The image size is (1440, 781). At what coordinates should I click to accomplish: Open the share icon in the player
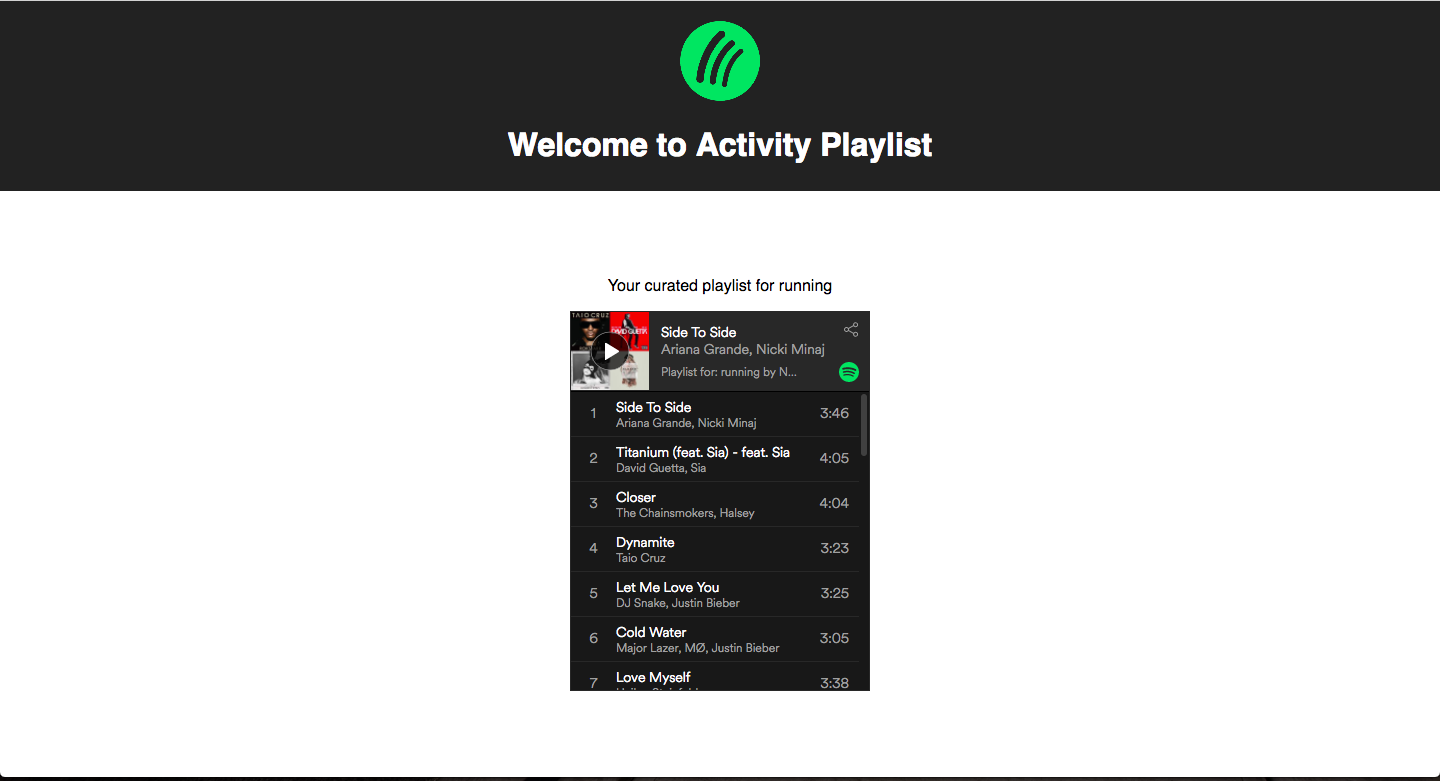(851, 330)
